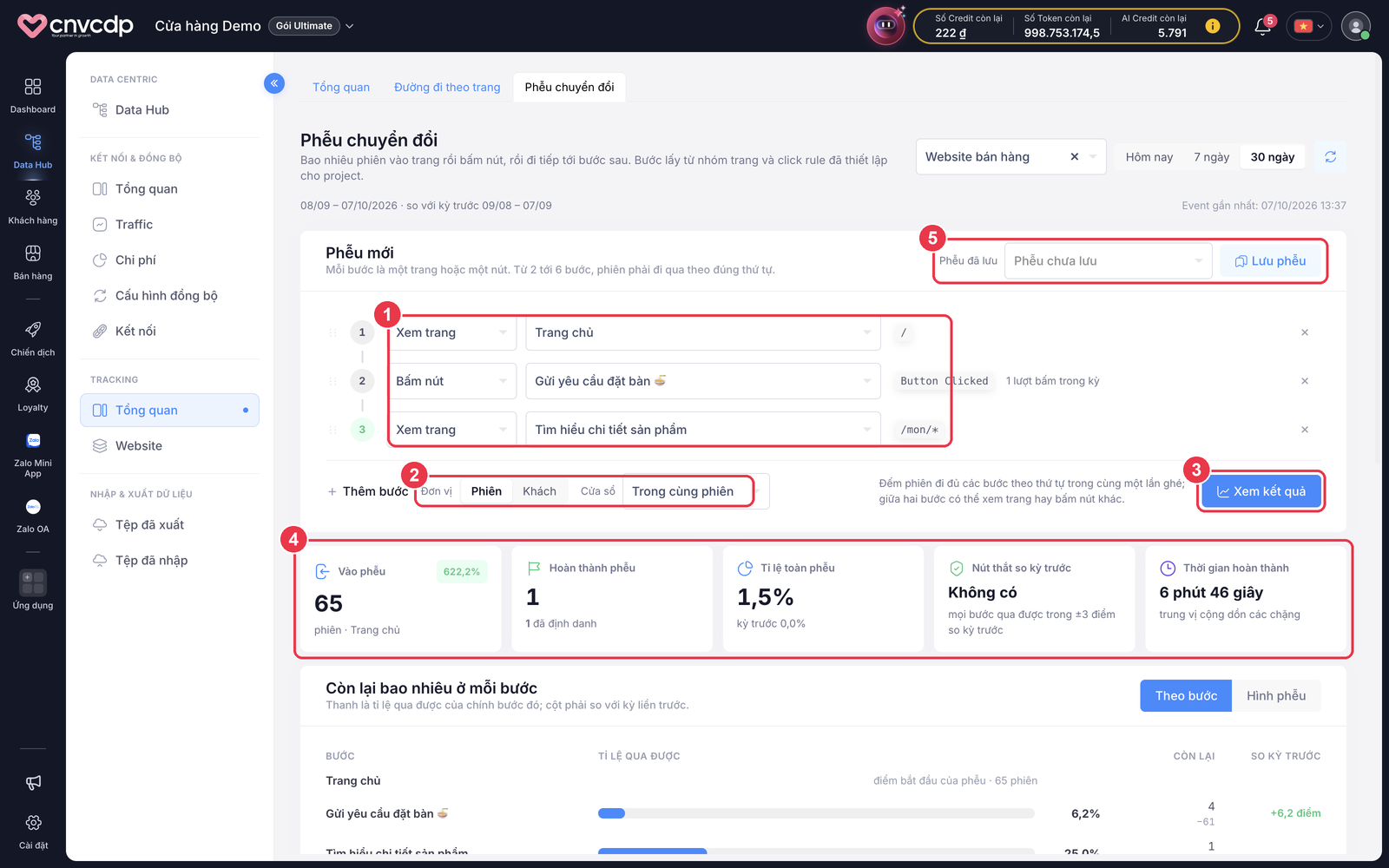1389x868 pixels.
Task: Switch to the Tổng quan top tab
Action: point(341,87)
